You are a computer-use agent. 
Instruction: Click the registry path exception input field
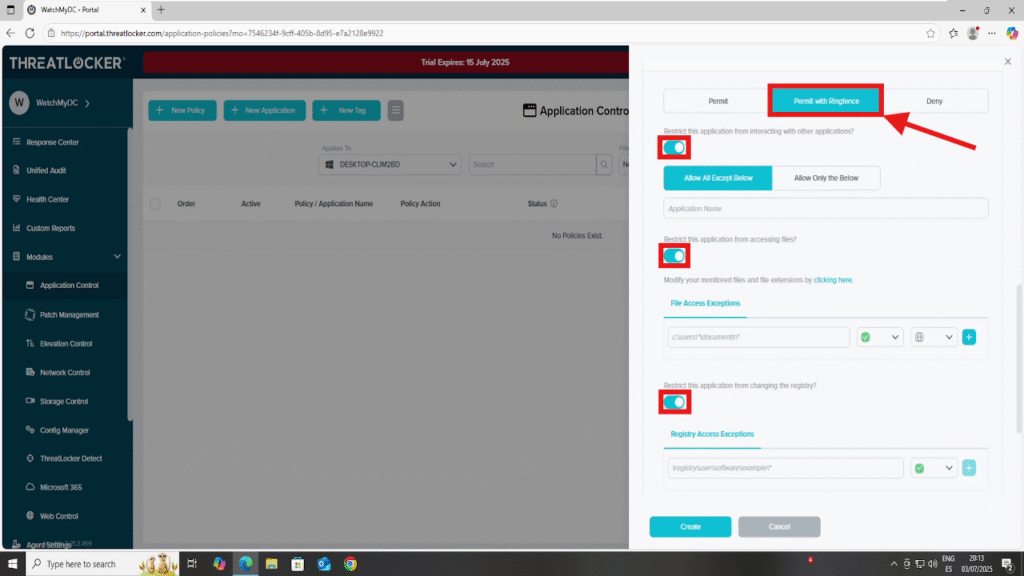pyautogui.click(x=786, y=468)
